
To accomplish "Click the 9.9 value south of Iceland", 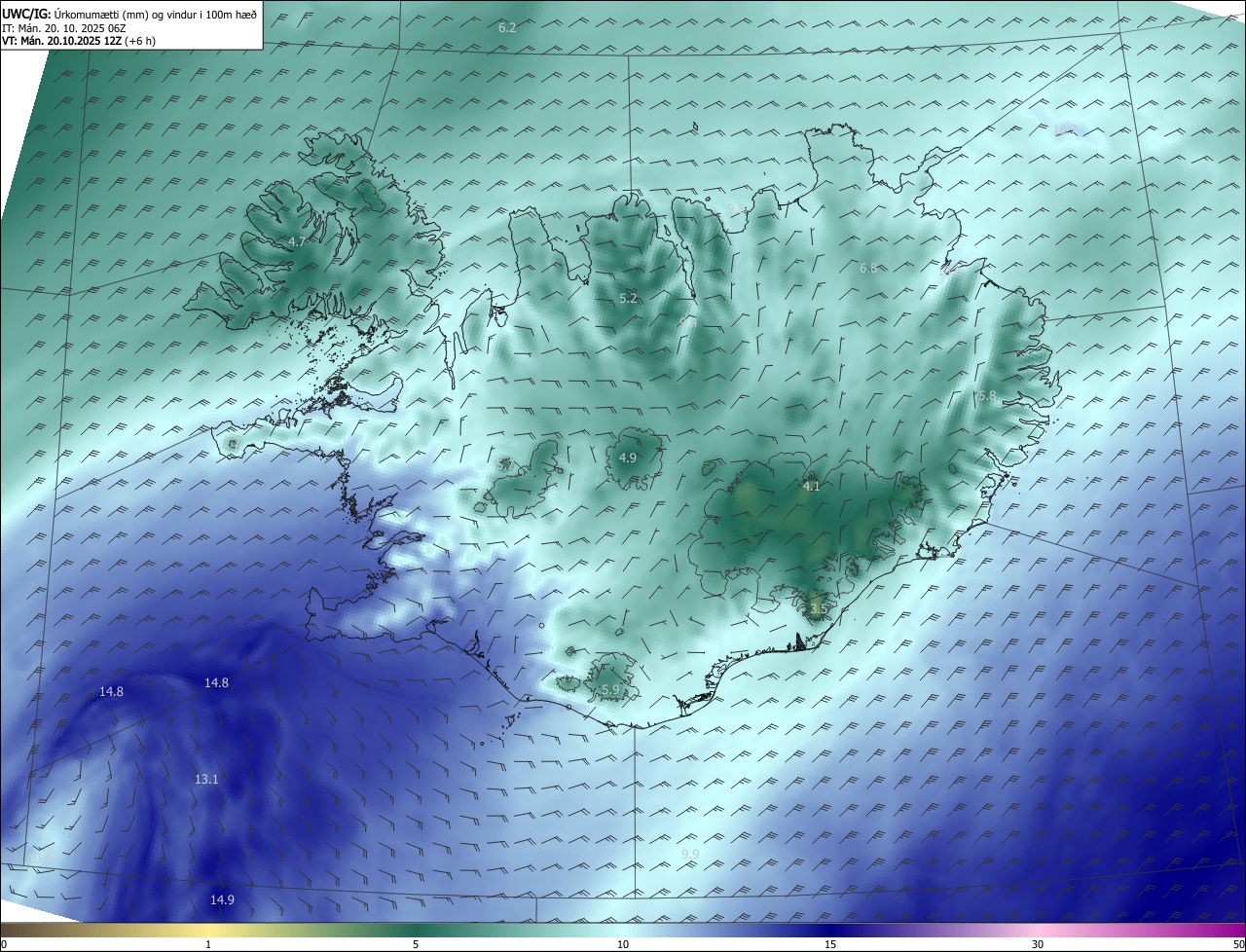I will pos(690,854).
